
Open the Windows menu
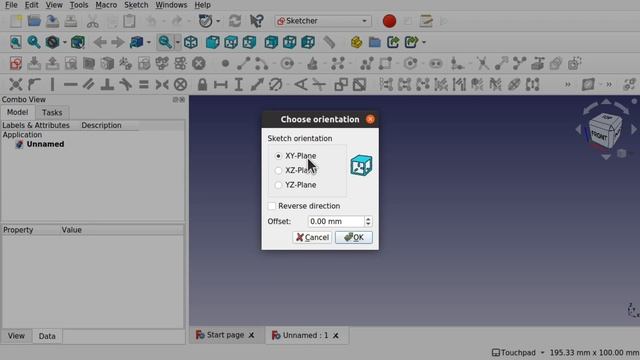point(171,5)
